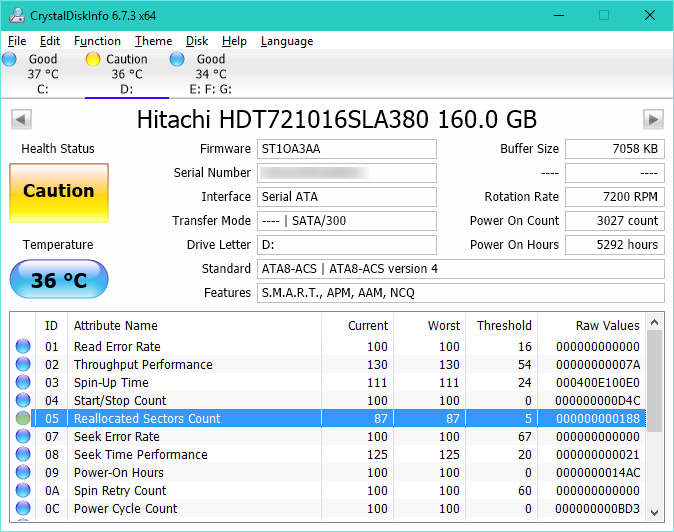Click the Attribute Name column header
This screenshot has width=674, height=532.
tap(116, 326)
